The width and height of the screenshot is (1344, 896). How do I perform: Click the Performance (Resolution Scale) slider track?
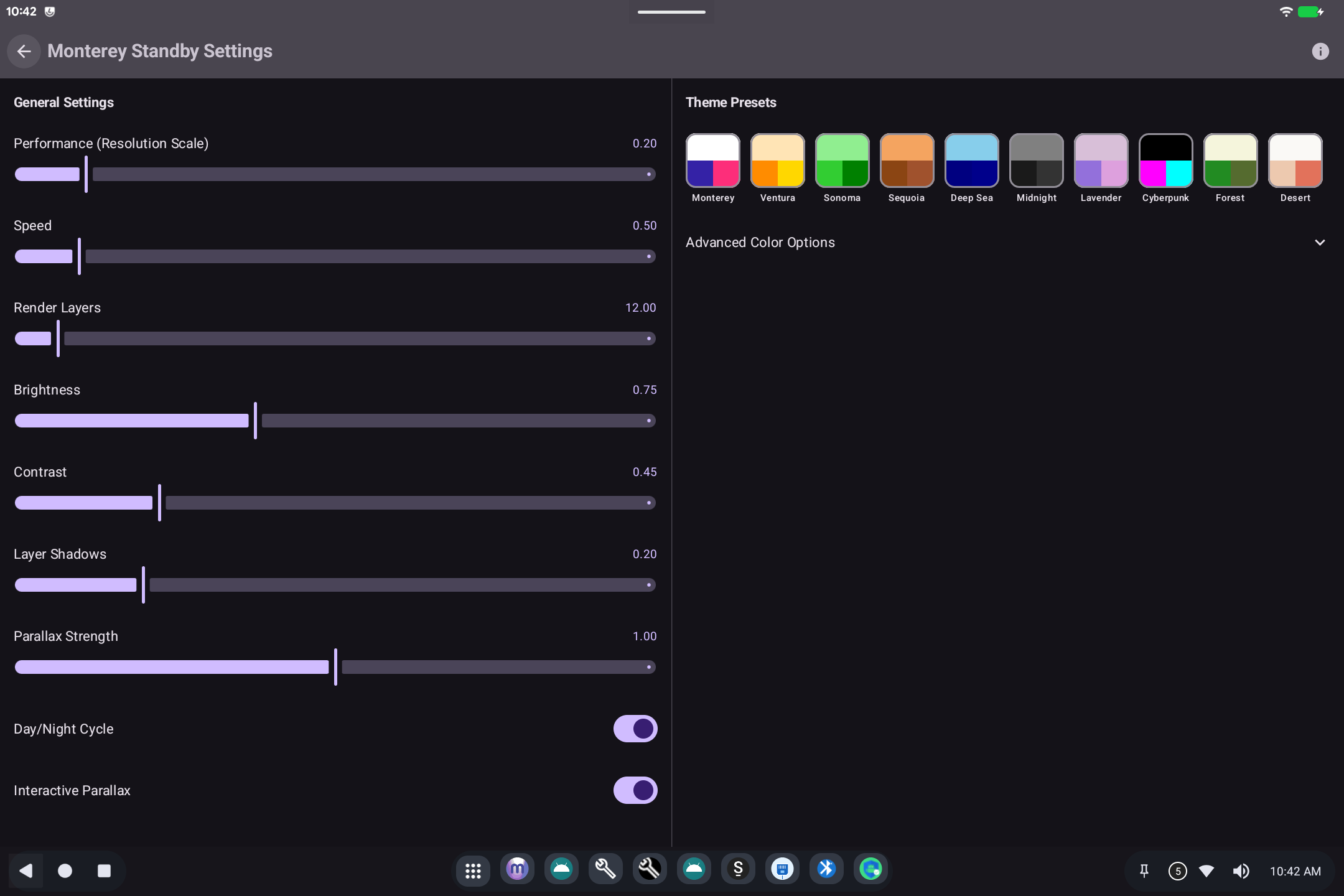pyautogui.click(x=335, y=174)
